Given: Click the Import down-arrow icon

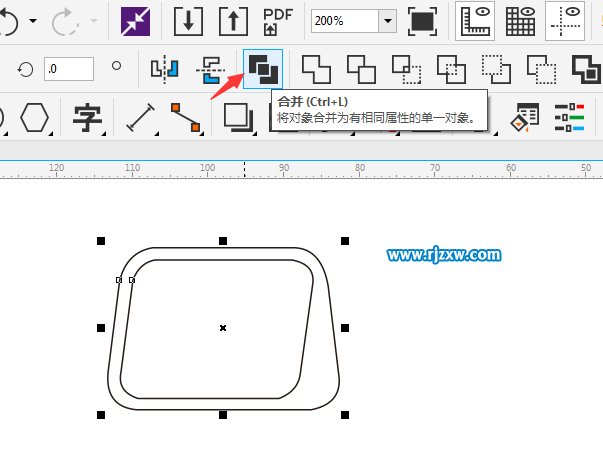Looking at the screenshot, I should (x=189, y=20).
